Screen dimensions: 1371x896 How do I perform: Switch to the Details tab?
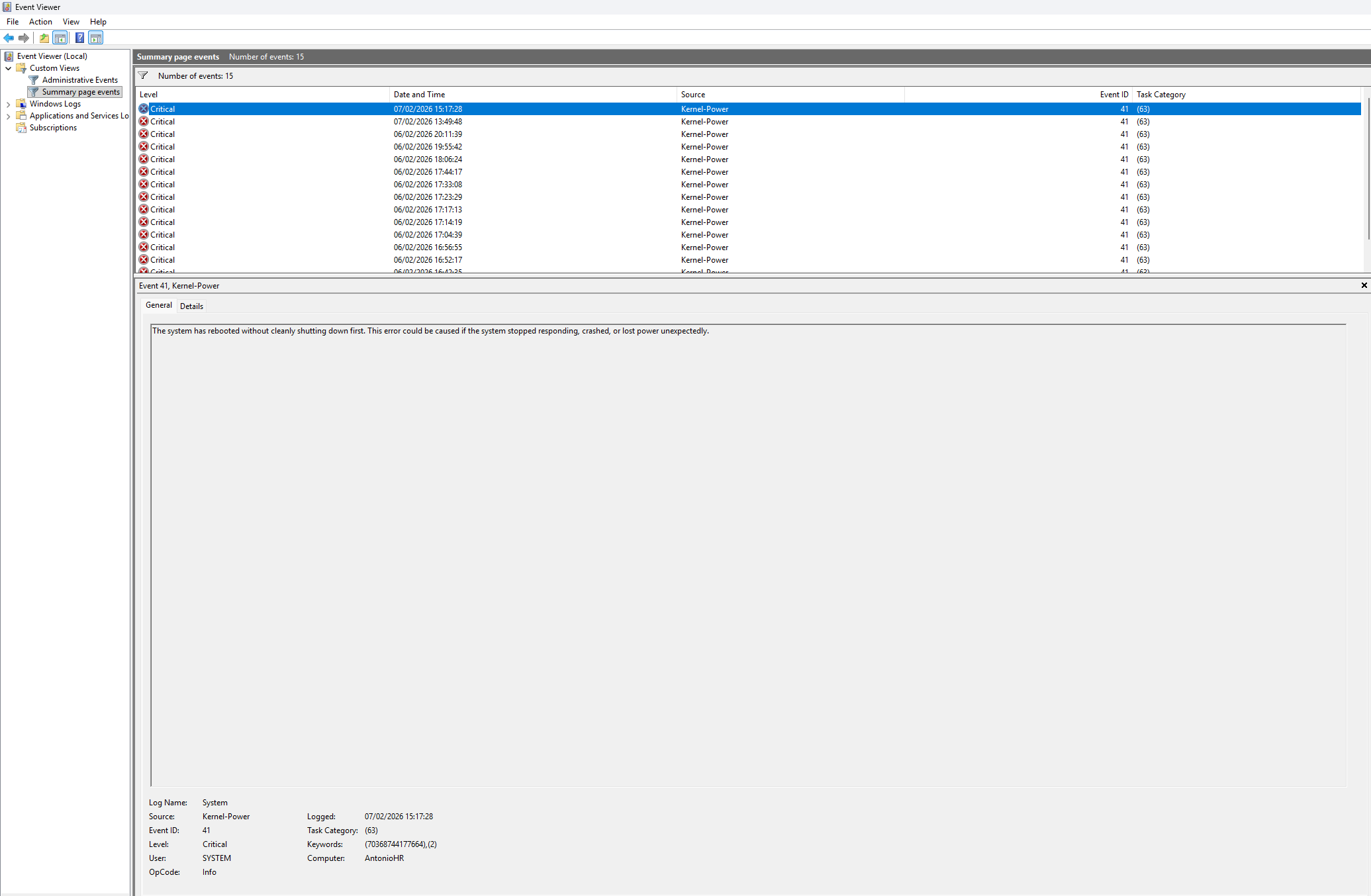pyautogui.click(x=191, y=306)
